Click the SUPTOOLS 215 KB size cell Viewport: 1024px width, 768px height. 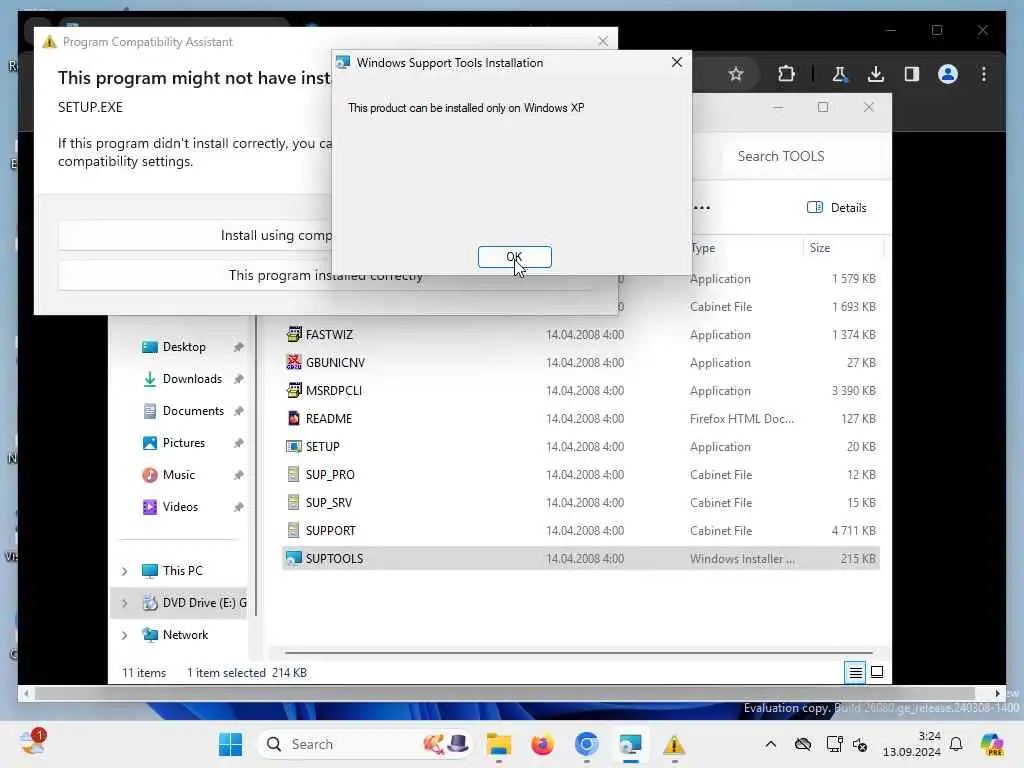858,558
